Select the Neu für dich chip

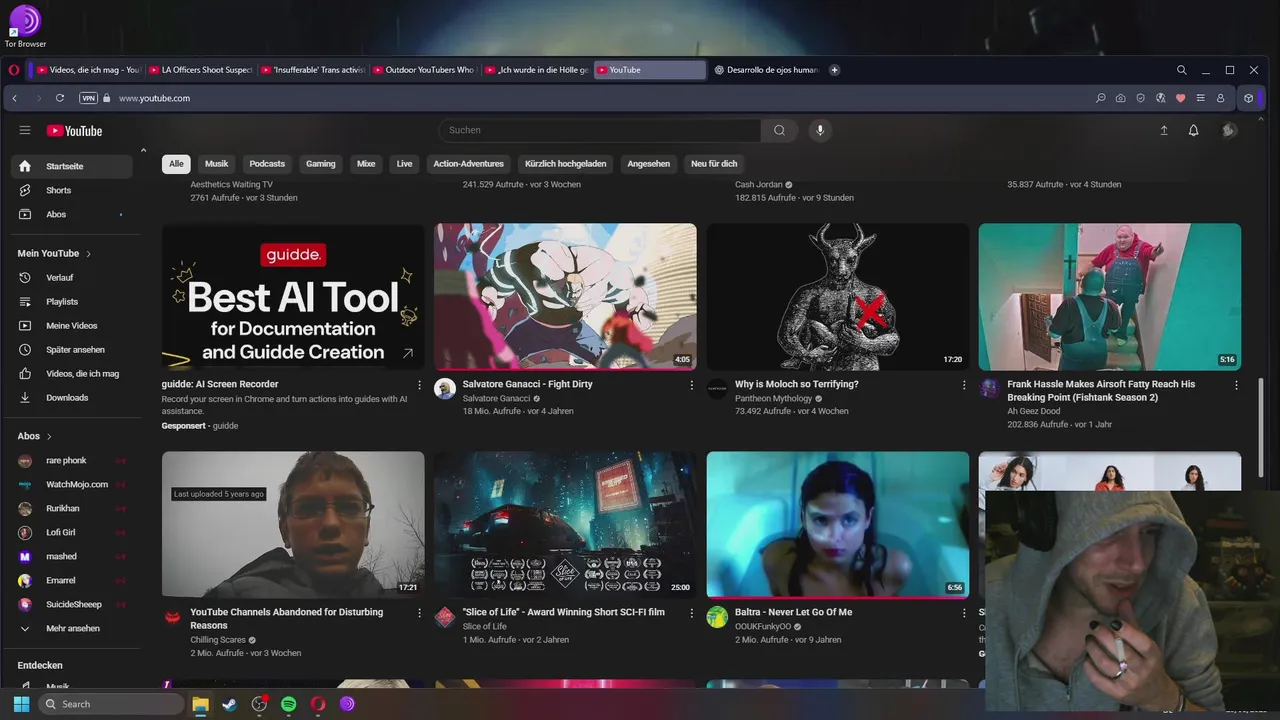714,164
